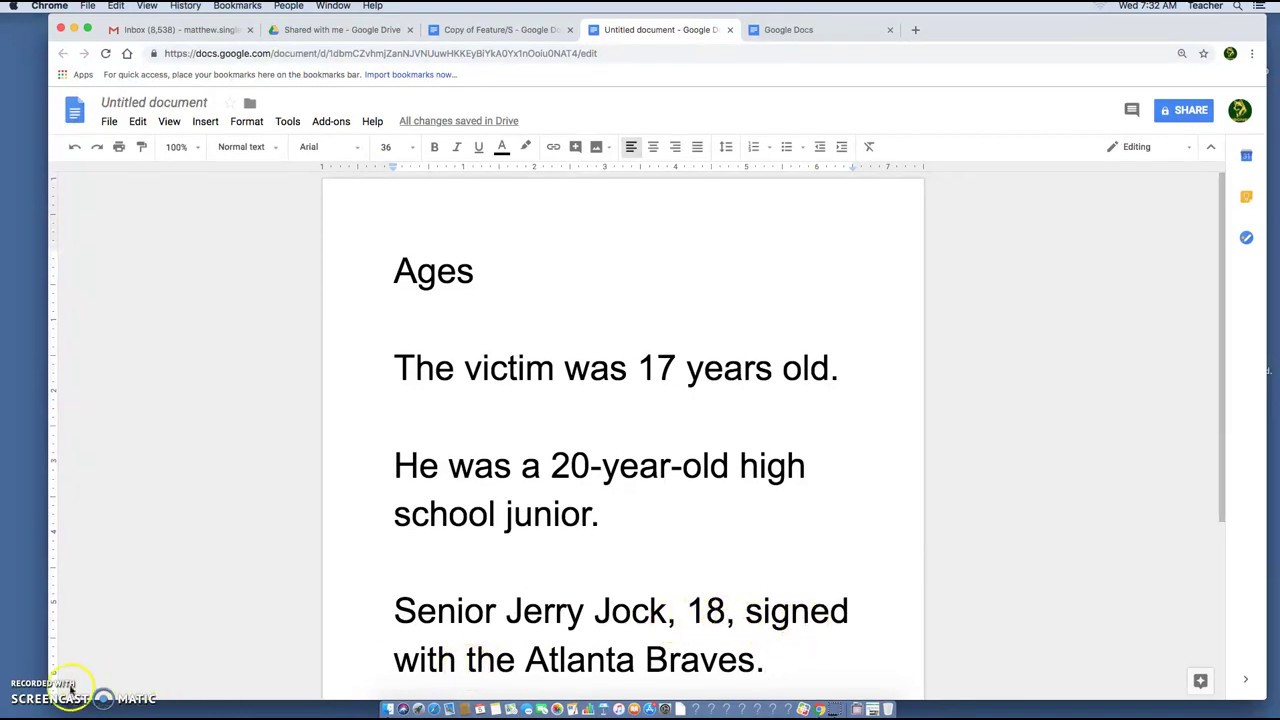Open the Arial font dropdown

[x=329, y=147]
